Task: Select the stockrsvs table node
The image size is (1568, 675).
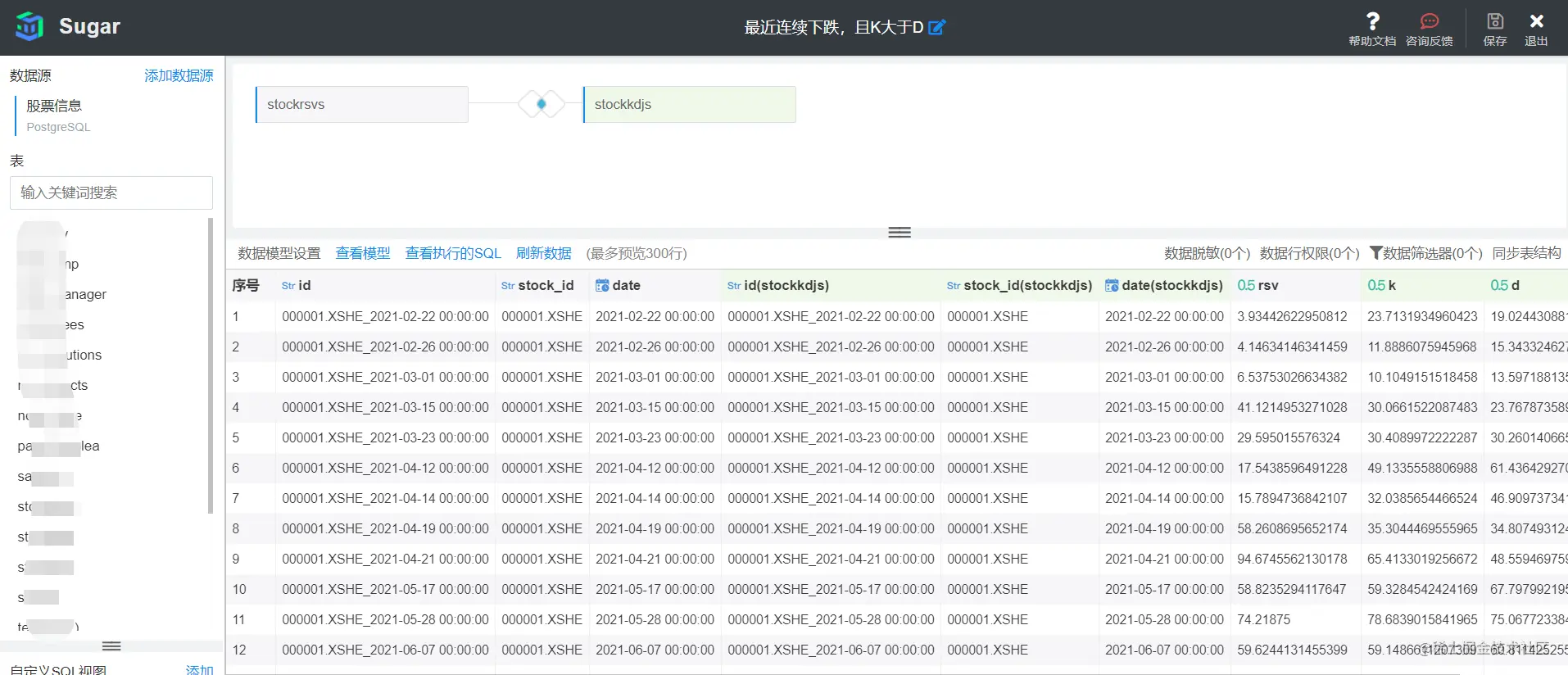Action: 362,105
